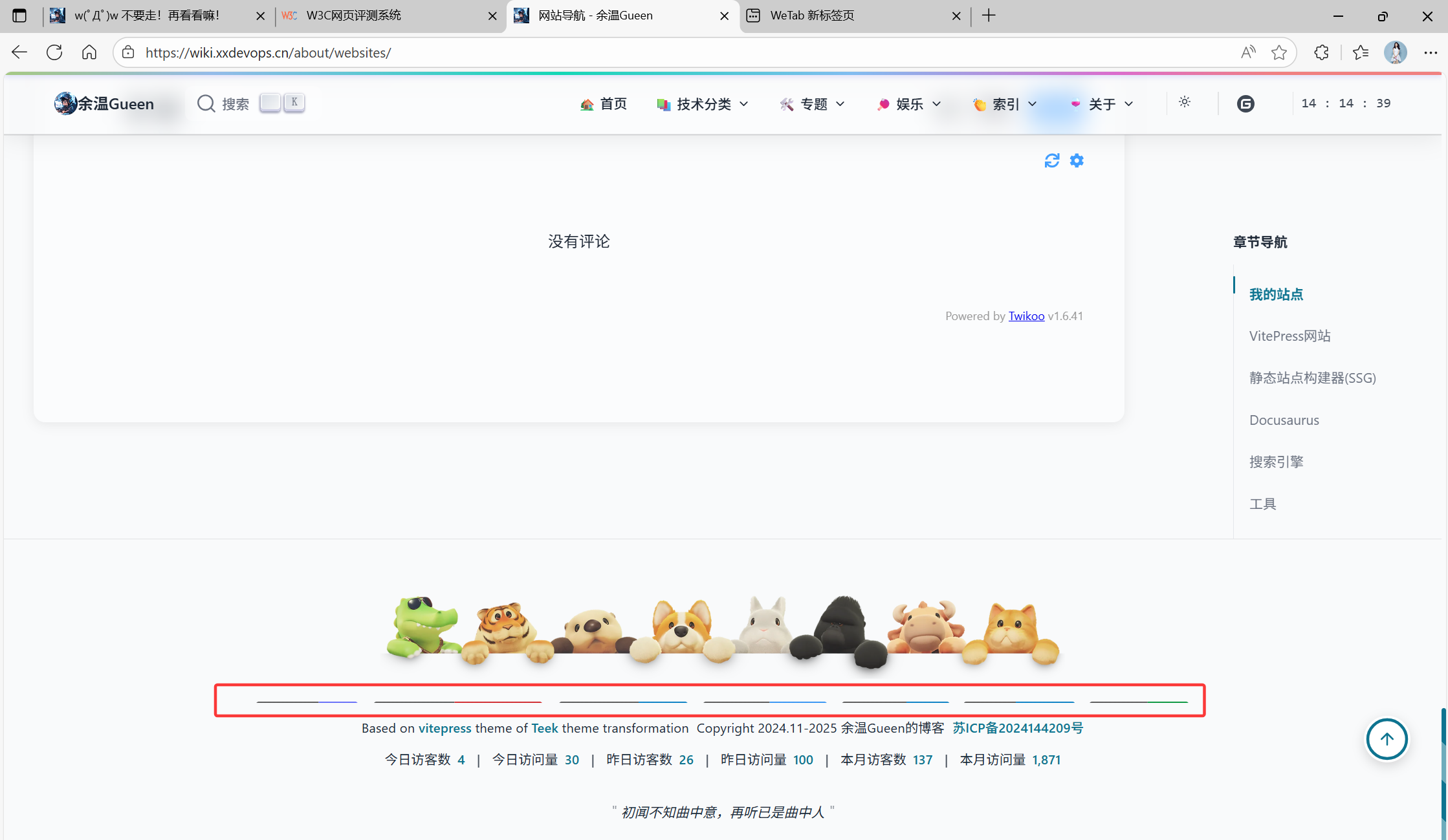This screenshot has width=1448, height=840.
Task: Jump to the Docusaurus section in 章节导航
Action: click(1284, 420)
